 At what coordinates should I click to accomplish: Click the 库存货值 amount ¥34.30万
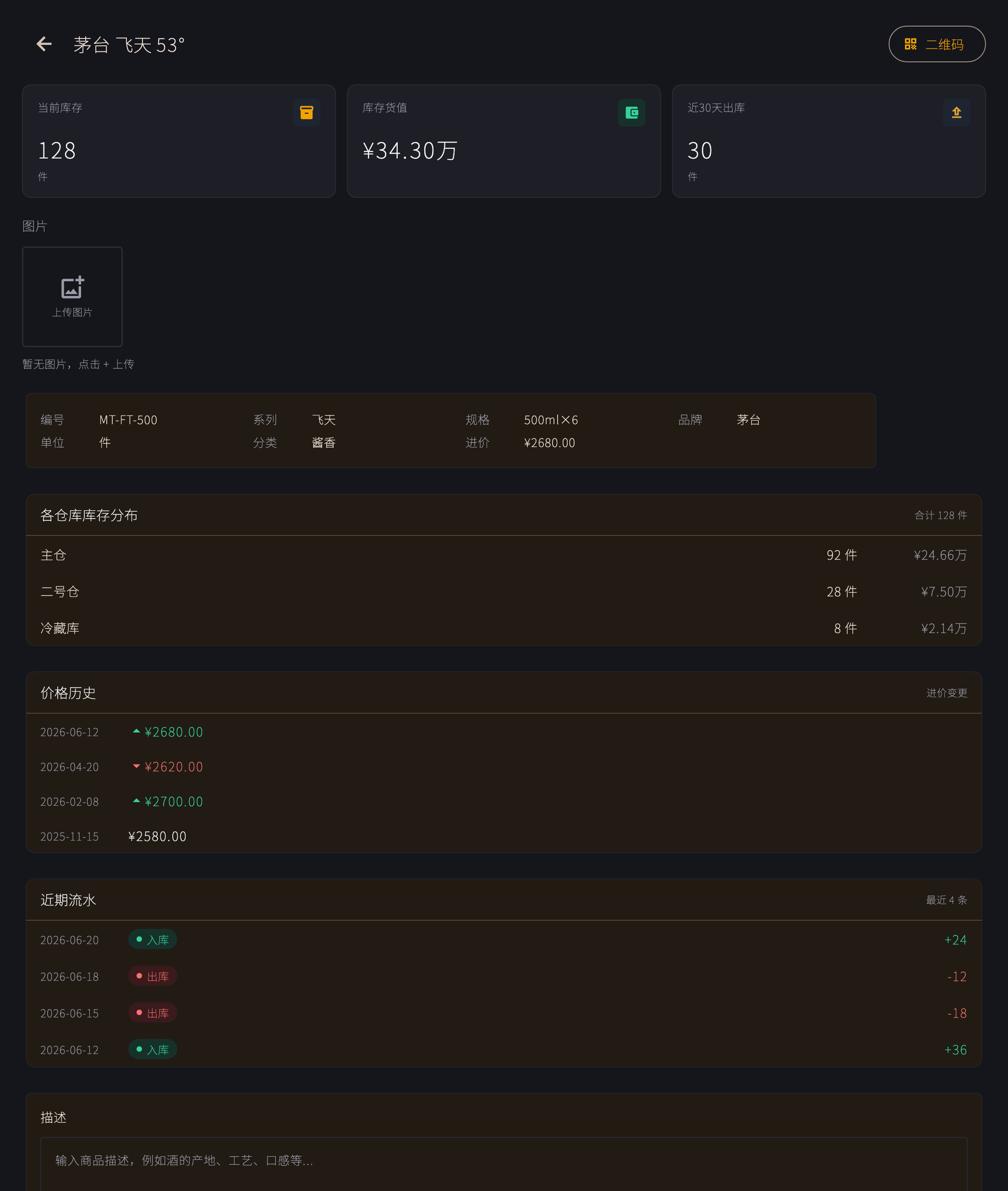click(410, 151)
